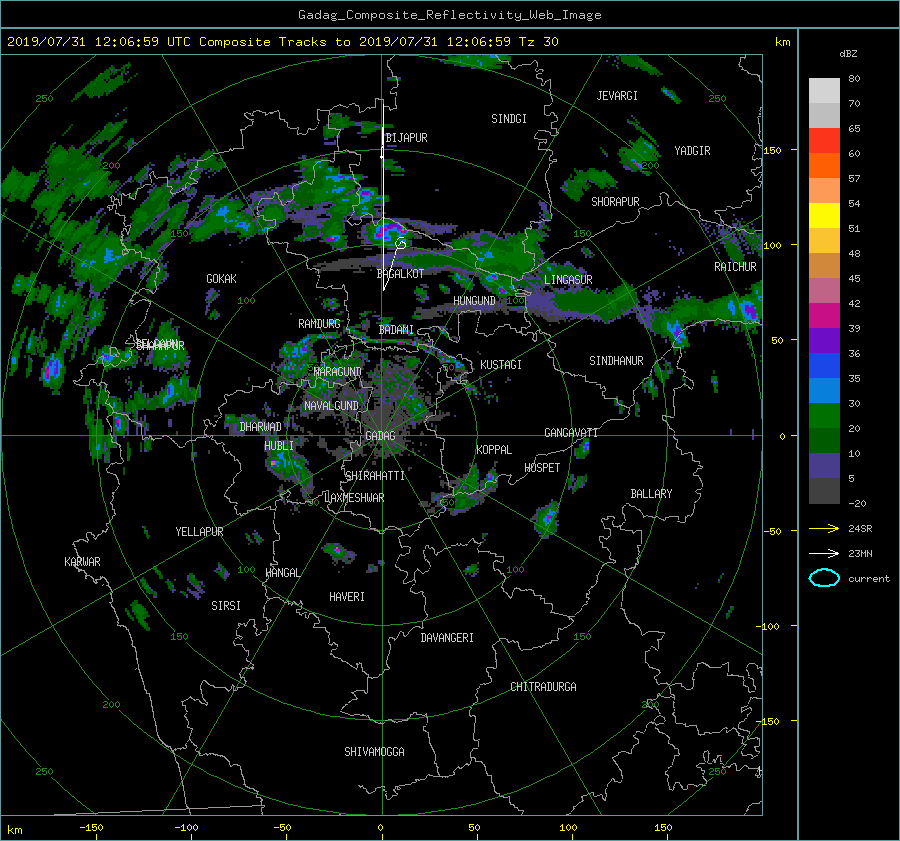Click the YELLAPUR city label
This screenshot has width=900, height=841.
pos(199,532)
